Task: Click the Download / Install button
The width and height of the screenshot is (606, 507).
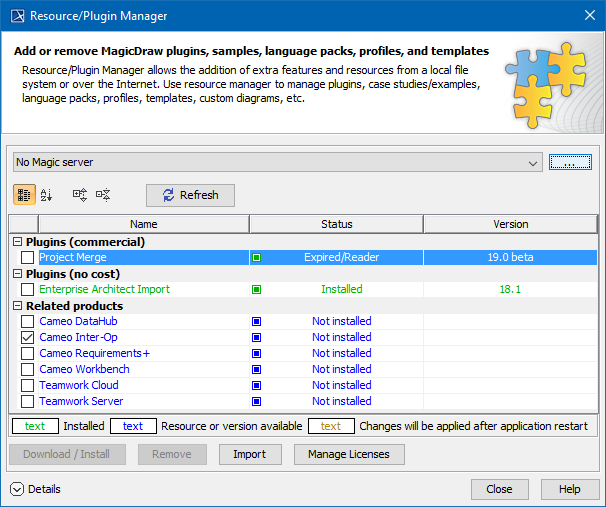Action: coord(67,454)
